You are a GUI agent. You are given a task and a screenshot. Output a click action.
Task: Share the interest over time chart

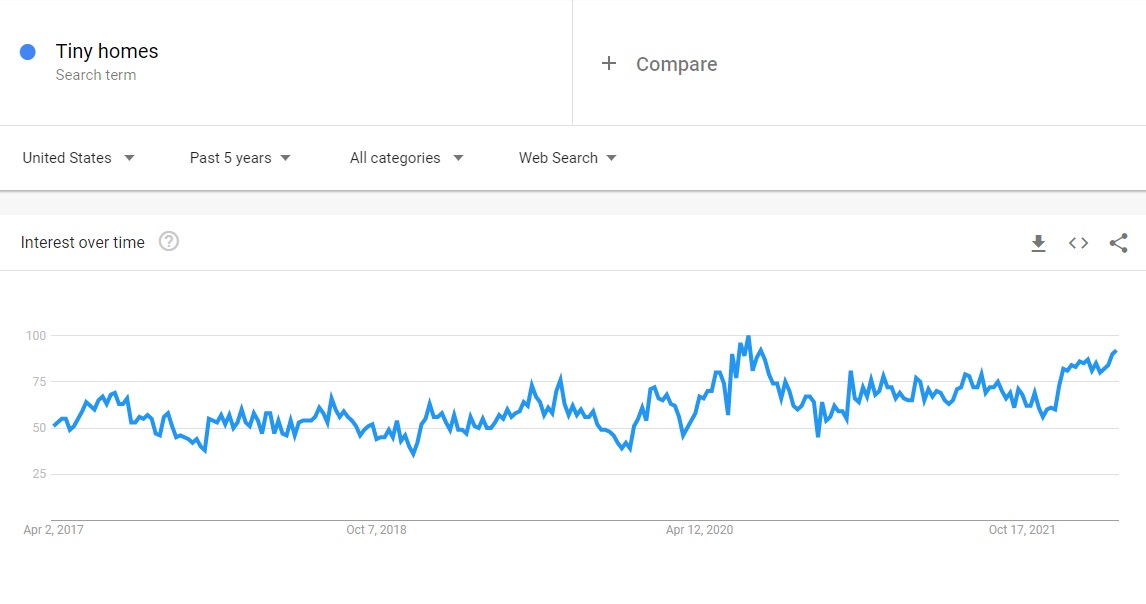pyautogui.click(x=1119, y=243)
